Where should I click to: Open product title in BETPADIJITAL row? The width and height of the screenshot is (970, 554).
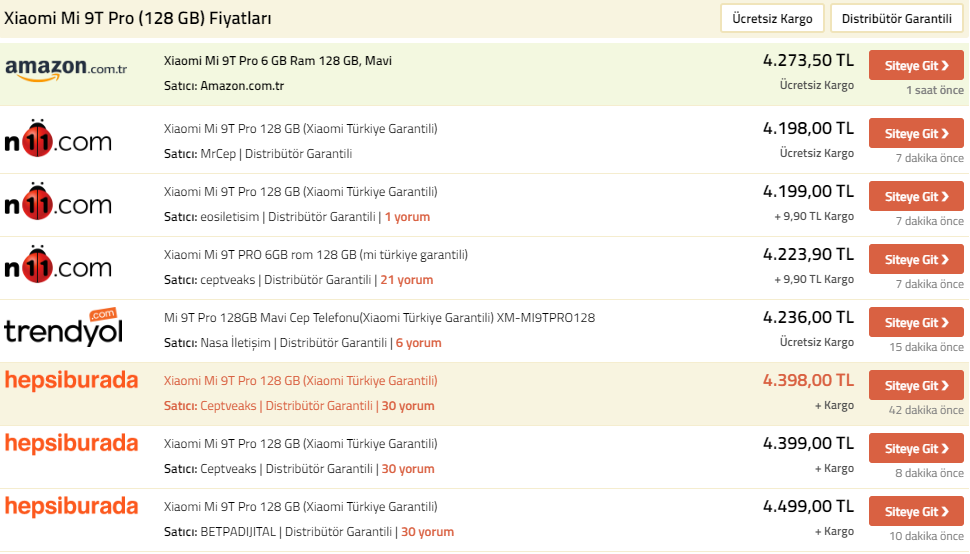tap(301, 507)
